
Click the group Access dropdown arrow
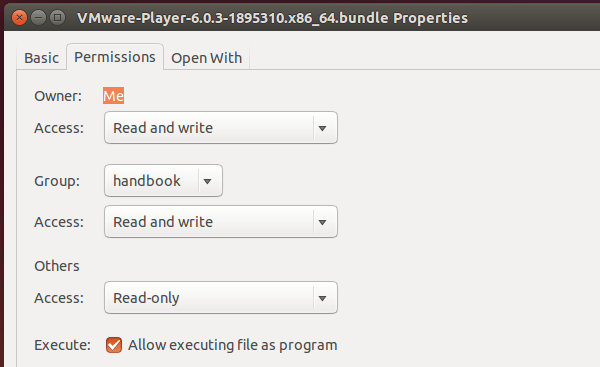pos(323,222)
